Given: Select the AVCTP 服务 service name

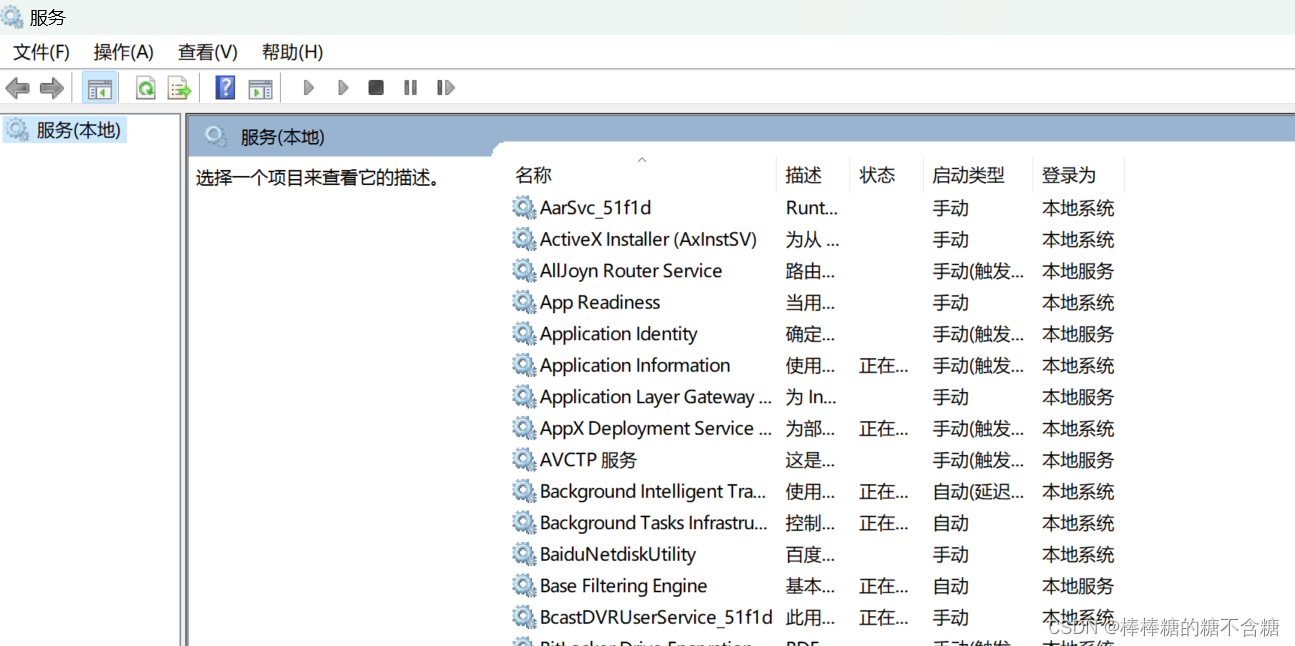Looking at the screenshot, I should pos(588,460).
